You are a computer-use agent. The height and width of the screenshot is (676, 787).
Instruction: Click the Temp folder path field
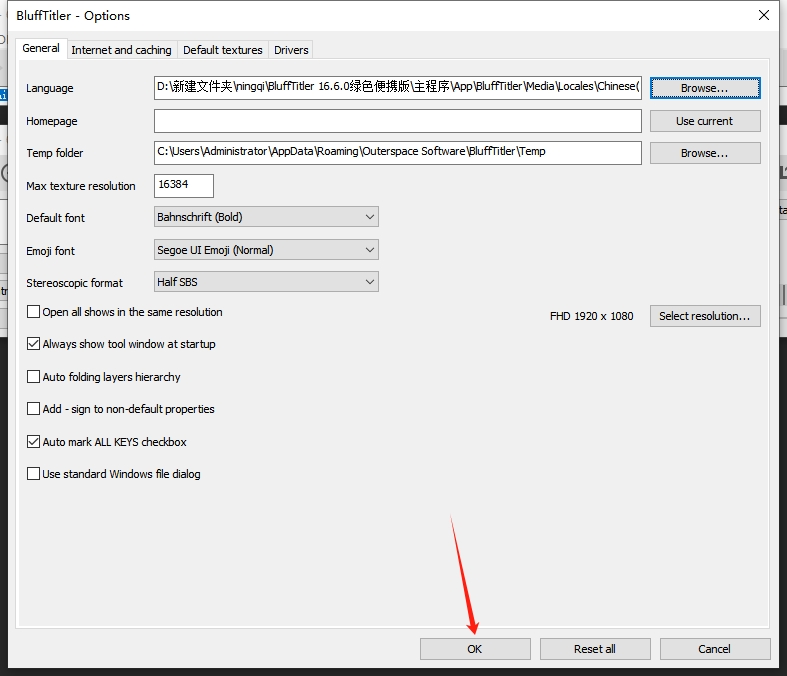coord(398,153)
